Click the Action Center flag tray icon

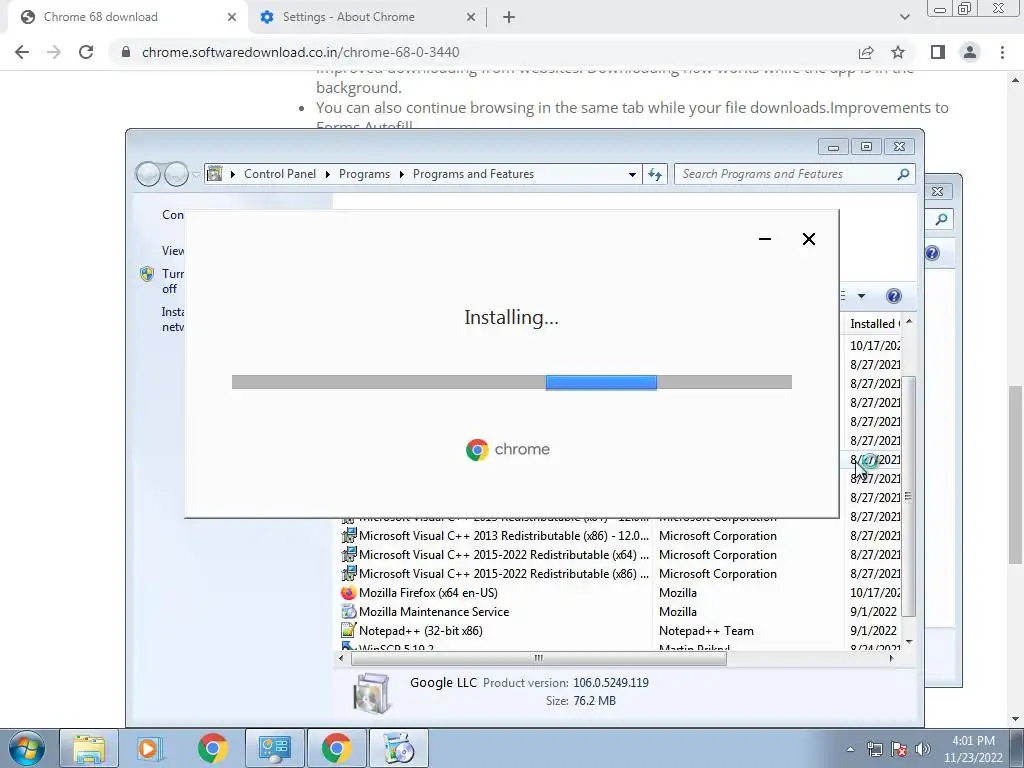pos(899,749)
